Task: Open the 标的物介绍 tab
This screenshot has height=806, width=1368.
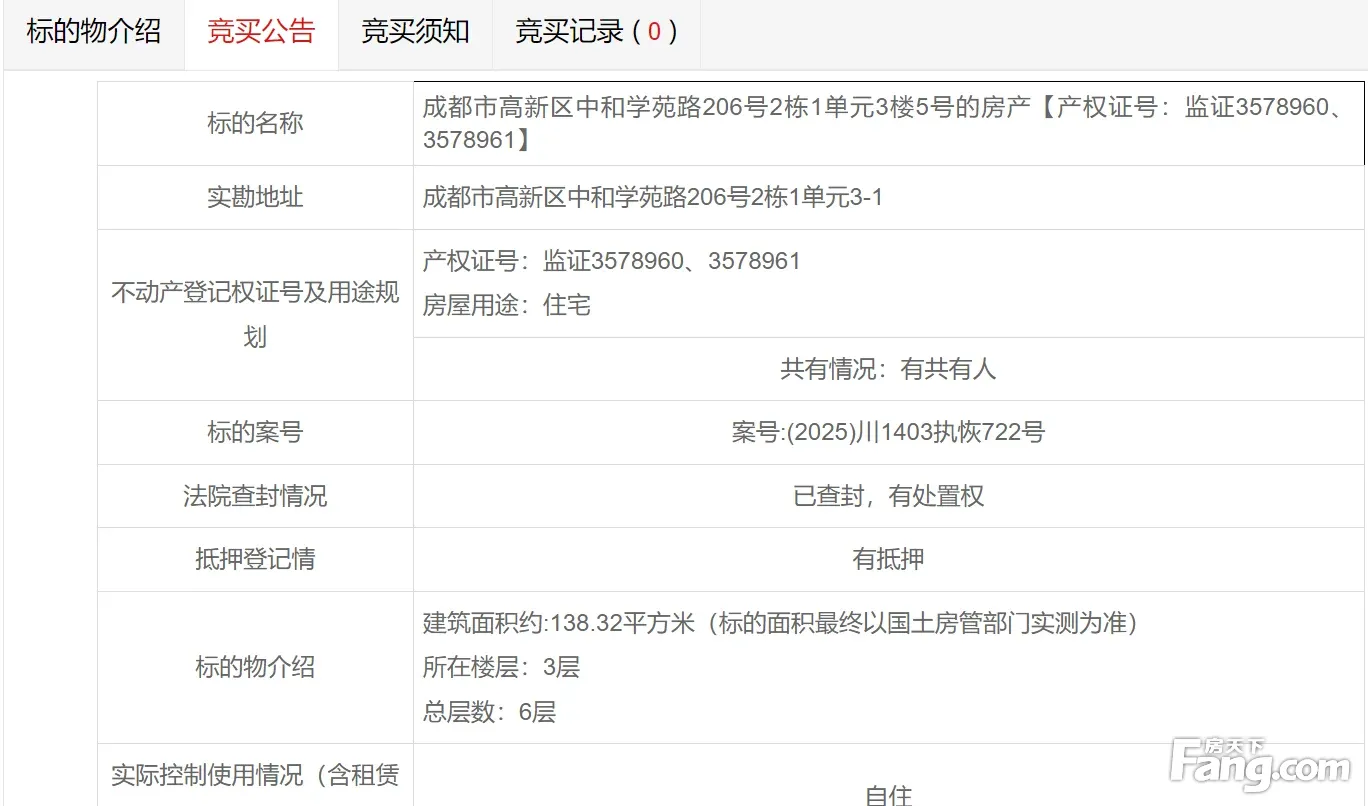Action: tap(93, 32)
